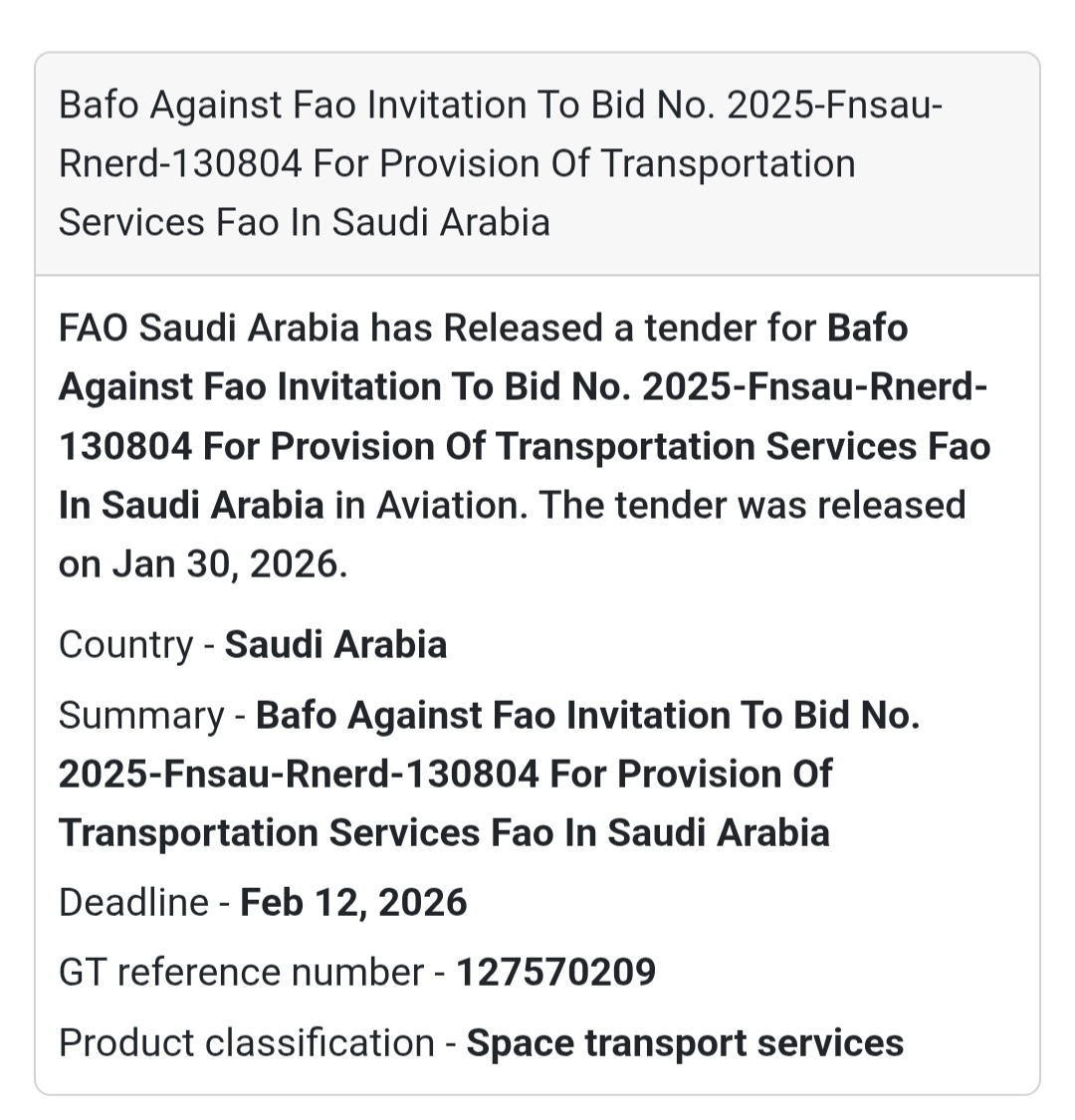Click "Transportation Services Fao In Saudi Arabia" summary line
The image size is (1075, 1120).
coord(444,832)
